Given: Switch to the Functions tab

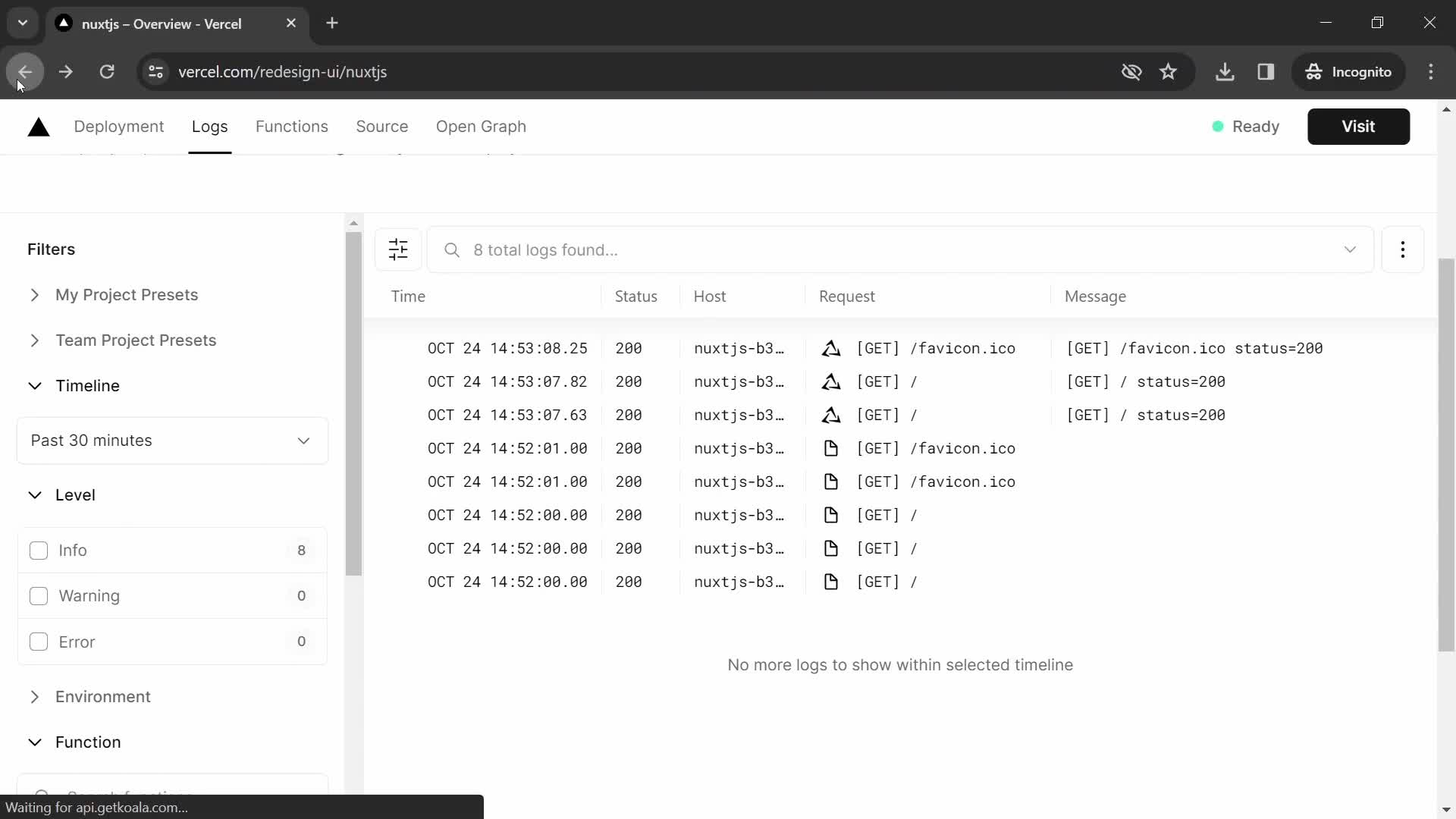Looking at the screenshot, I should [x=292, y=126].
